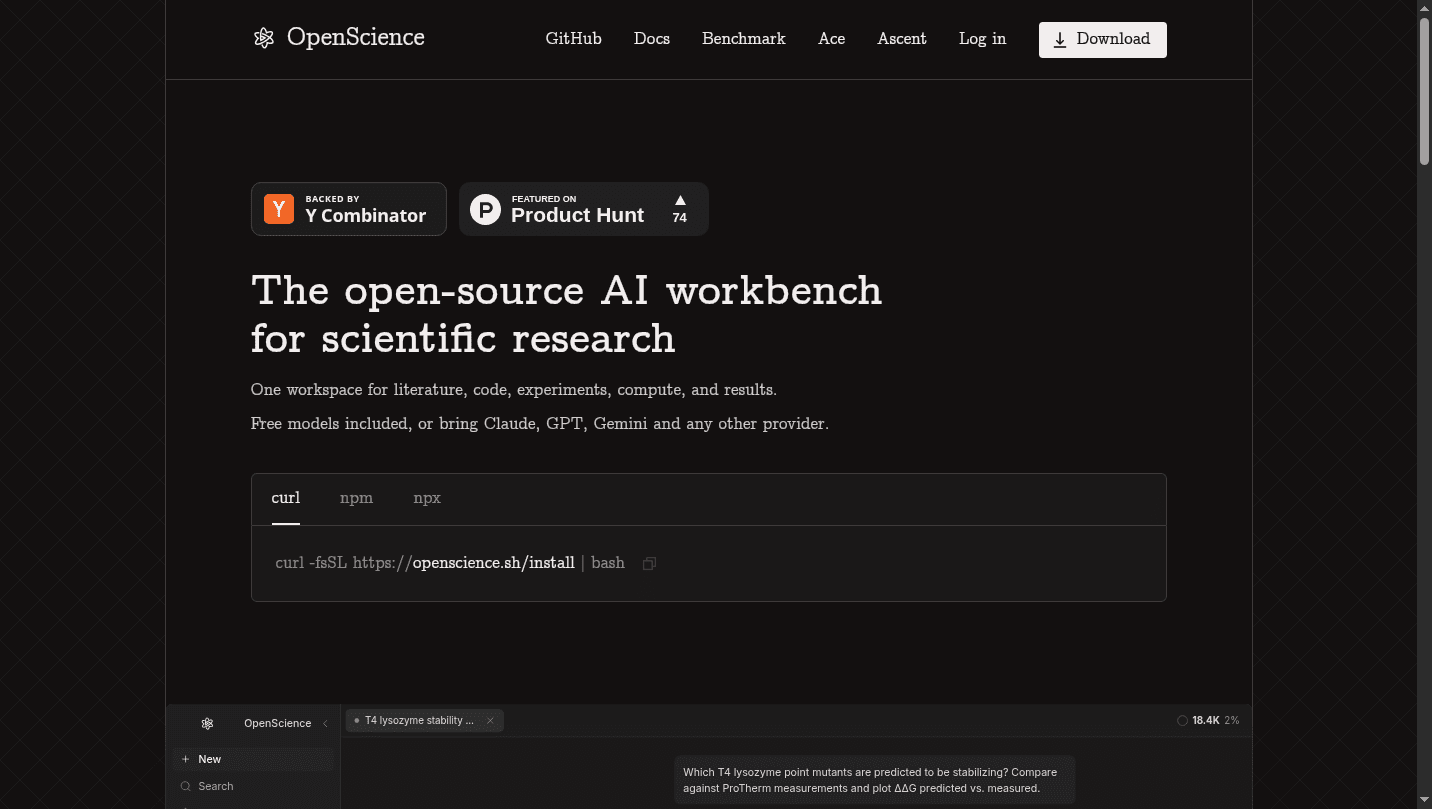Go to the Benchmark page
1432x809 pixels.
(x=743, y=39)
